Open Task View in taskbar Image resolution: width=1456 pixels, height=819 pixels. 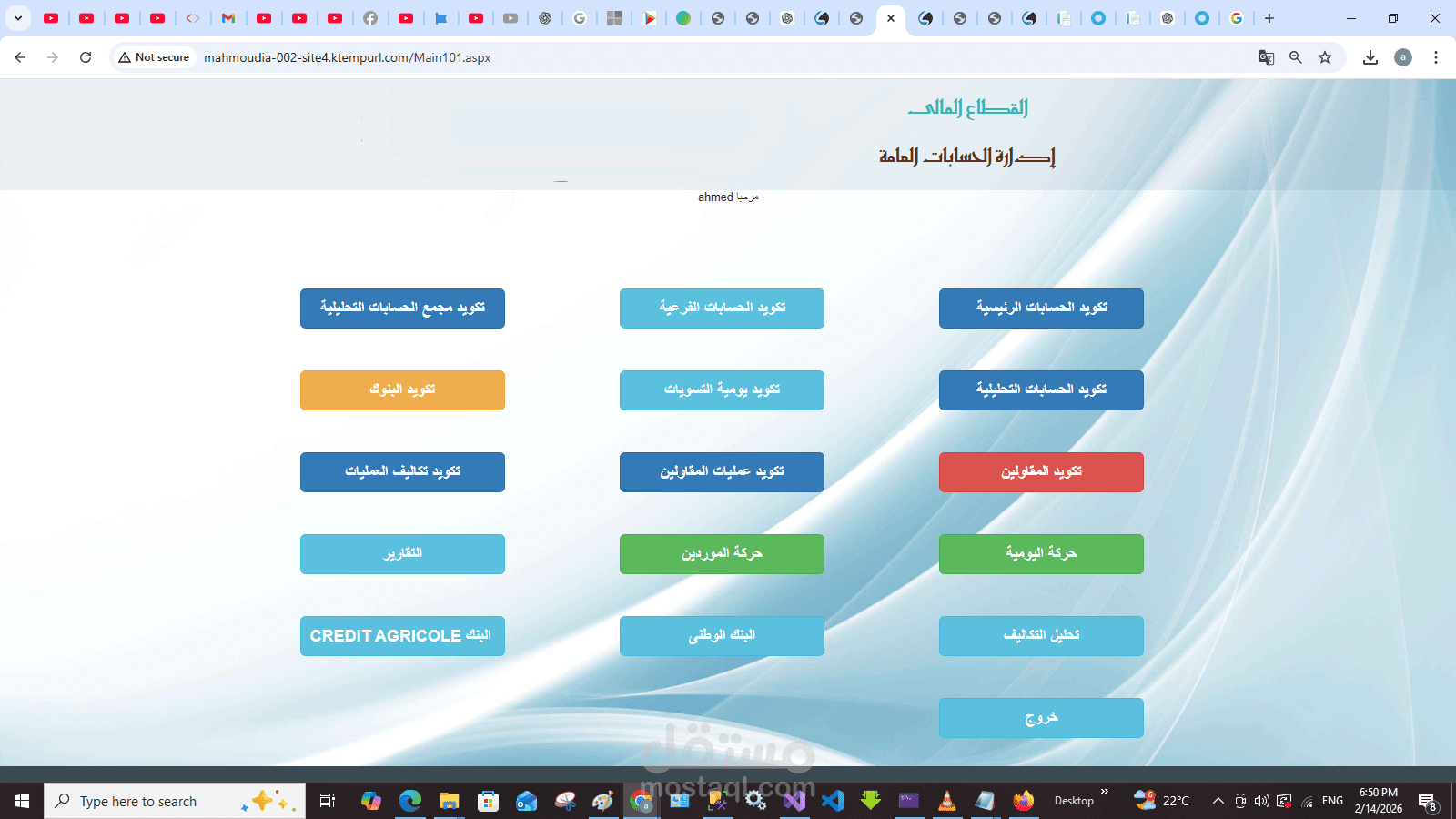coord(328,801)
